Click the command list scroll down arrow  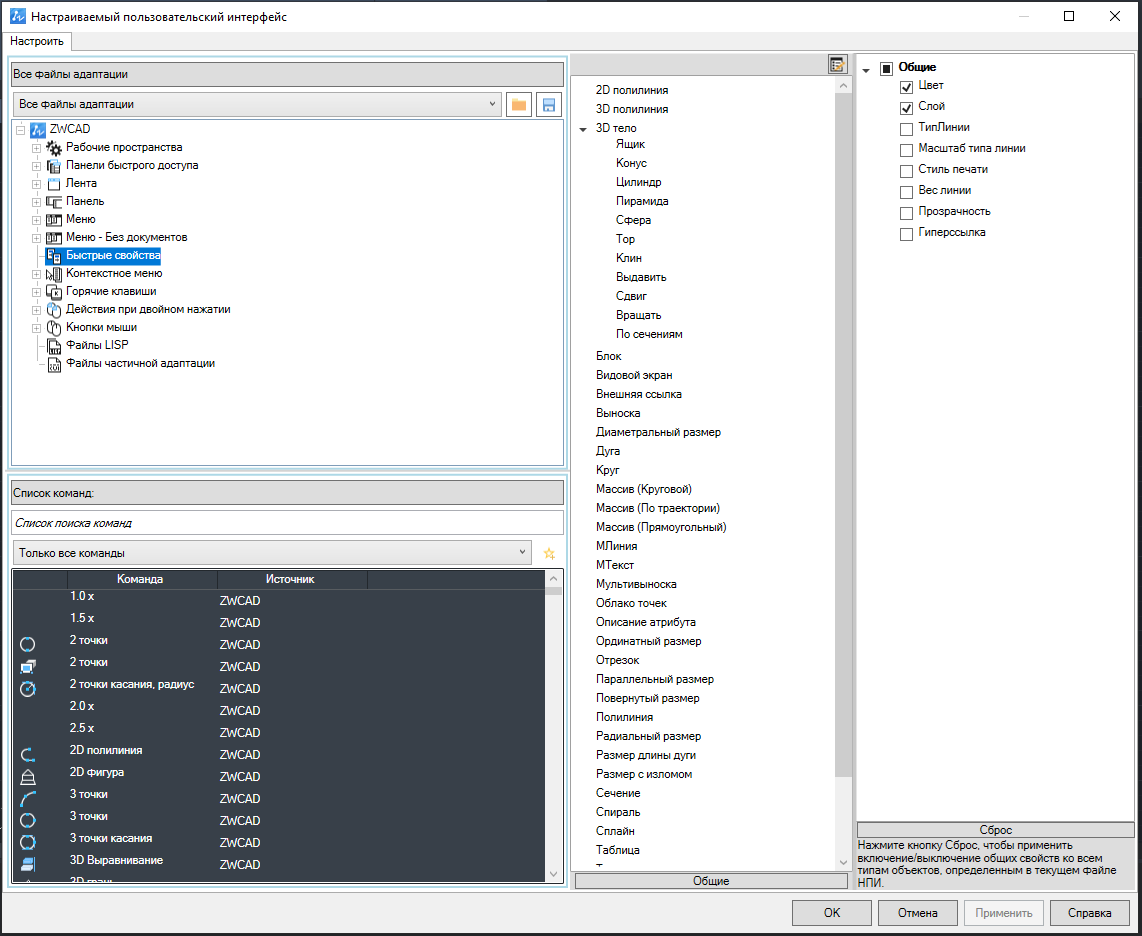point(554,874)
